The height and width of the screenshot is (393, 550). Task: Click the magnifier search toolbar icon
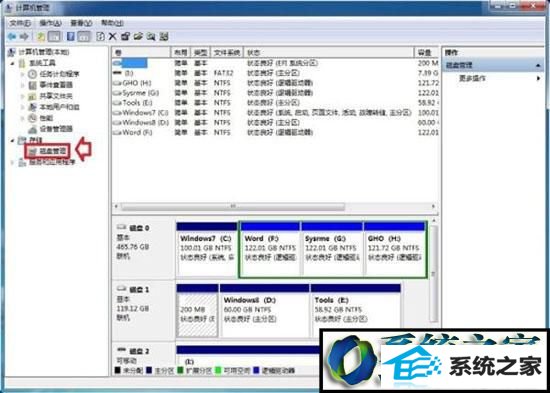pos(151,36)
